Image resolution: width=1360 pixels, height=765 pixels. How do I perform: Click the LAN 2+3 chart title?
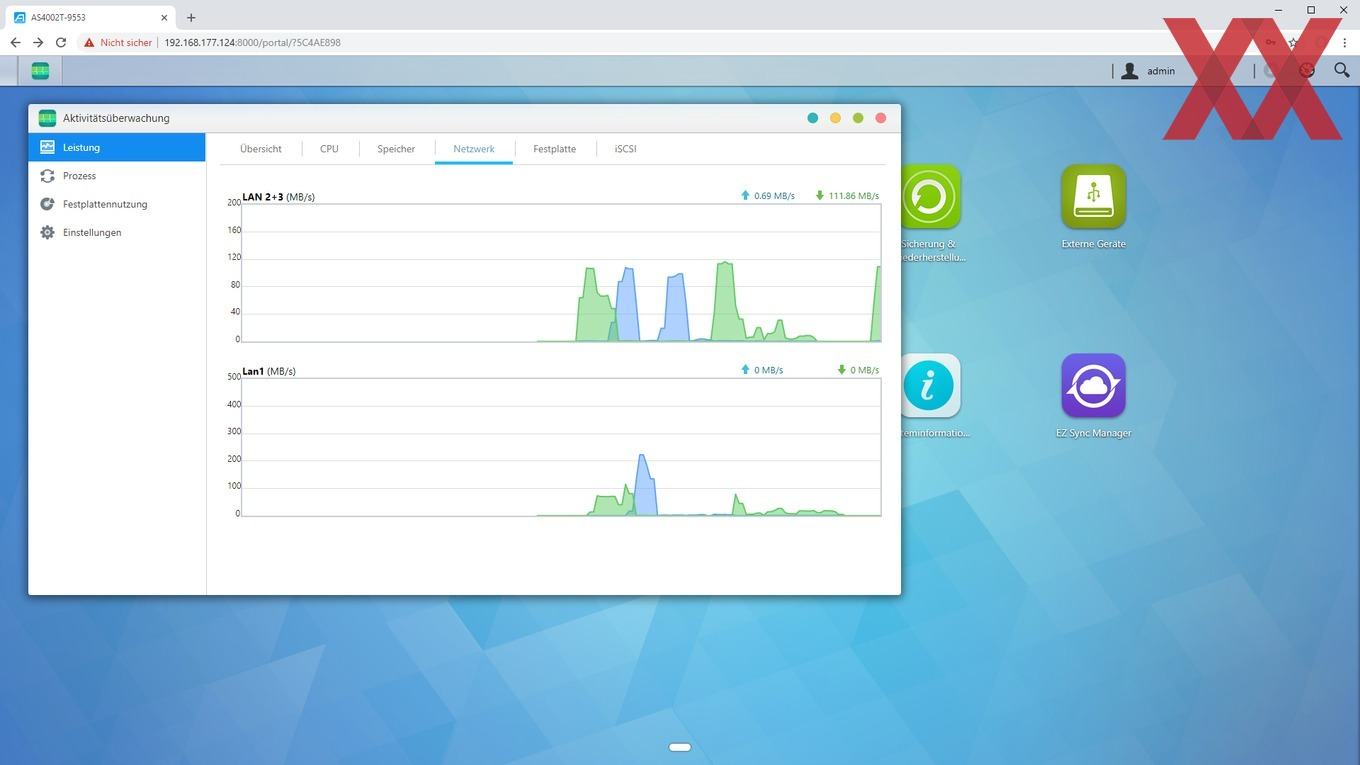point(278,197)
